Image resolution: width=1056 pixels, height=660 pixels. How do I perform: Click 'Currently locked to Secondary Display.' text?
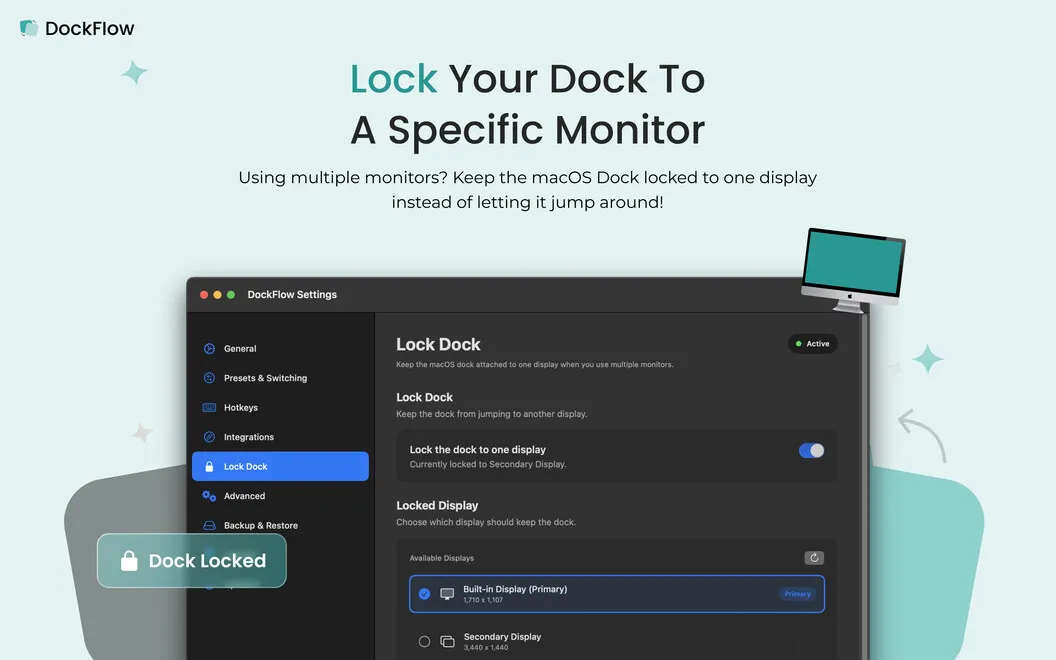(x=488, y=464)
